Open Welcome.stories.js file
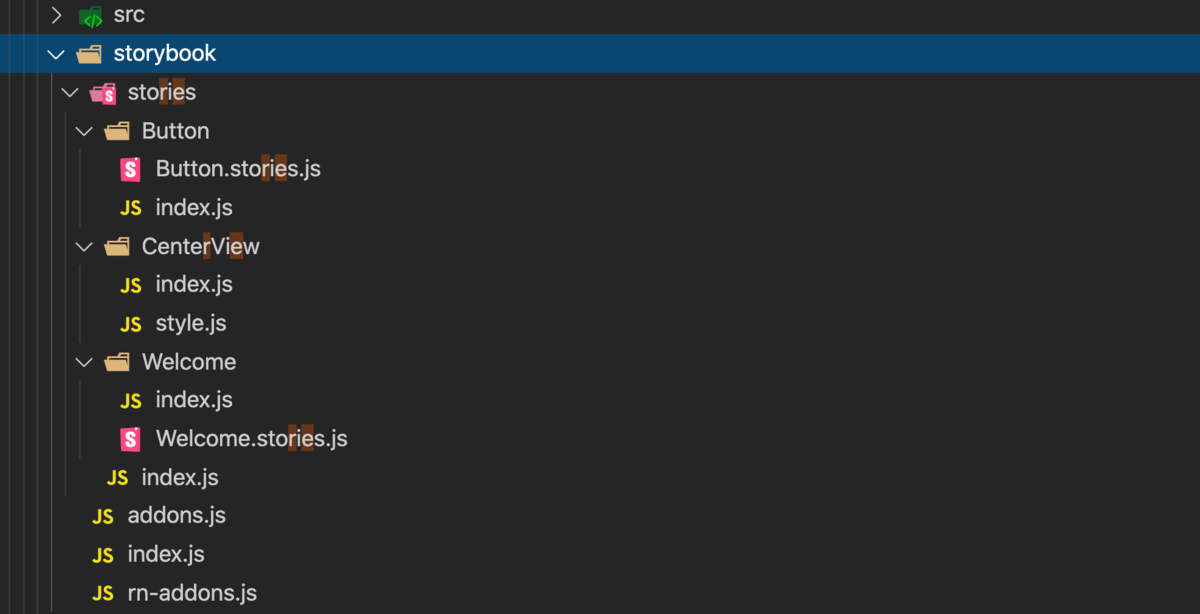Screen dimensions: 1200x614 tap(251, 438)
